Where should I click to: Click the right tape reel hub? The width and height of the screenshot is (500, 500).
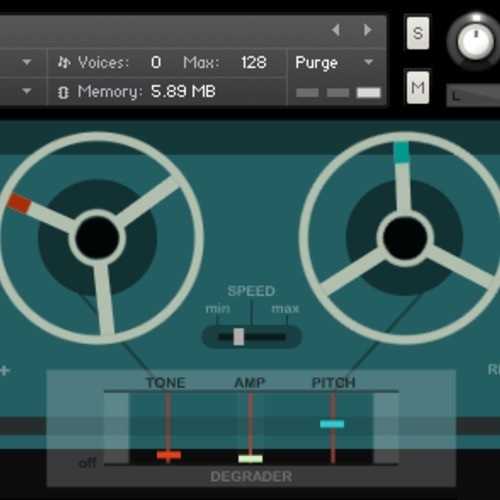(x=405, y=238)
